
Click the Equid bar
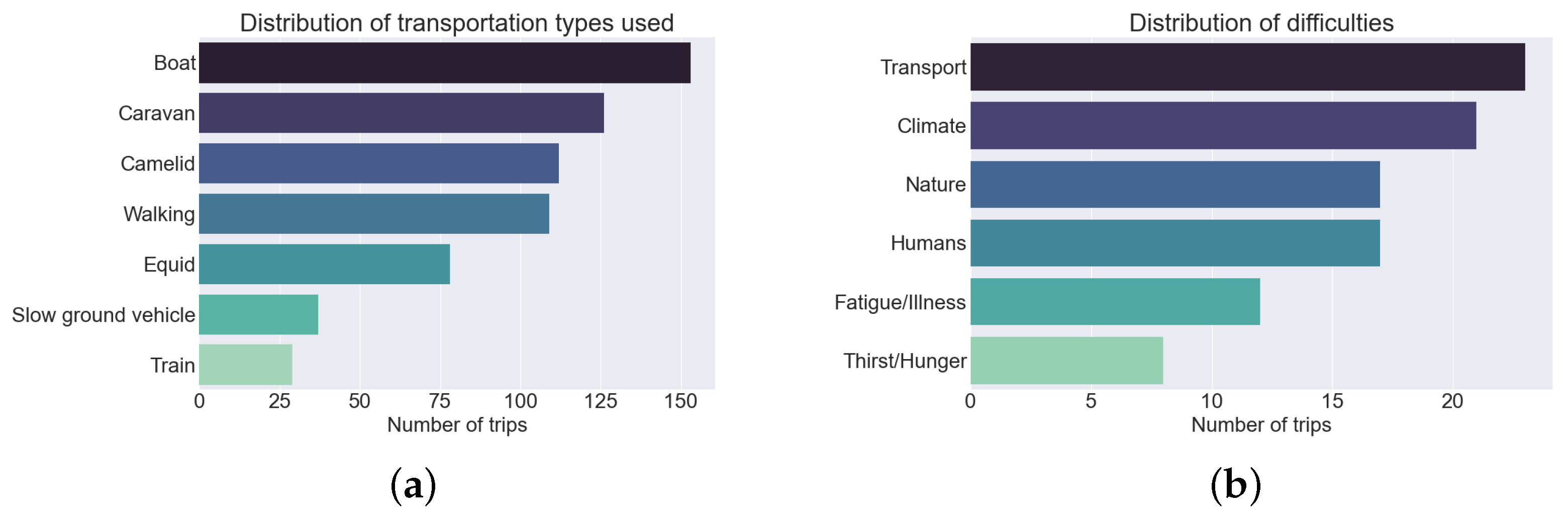[x=325, y=265]
